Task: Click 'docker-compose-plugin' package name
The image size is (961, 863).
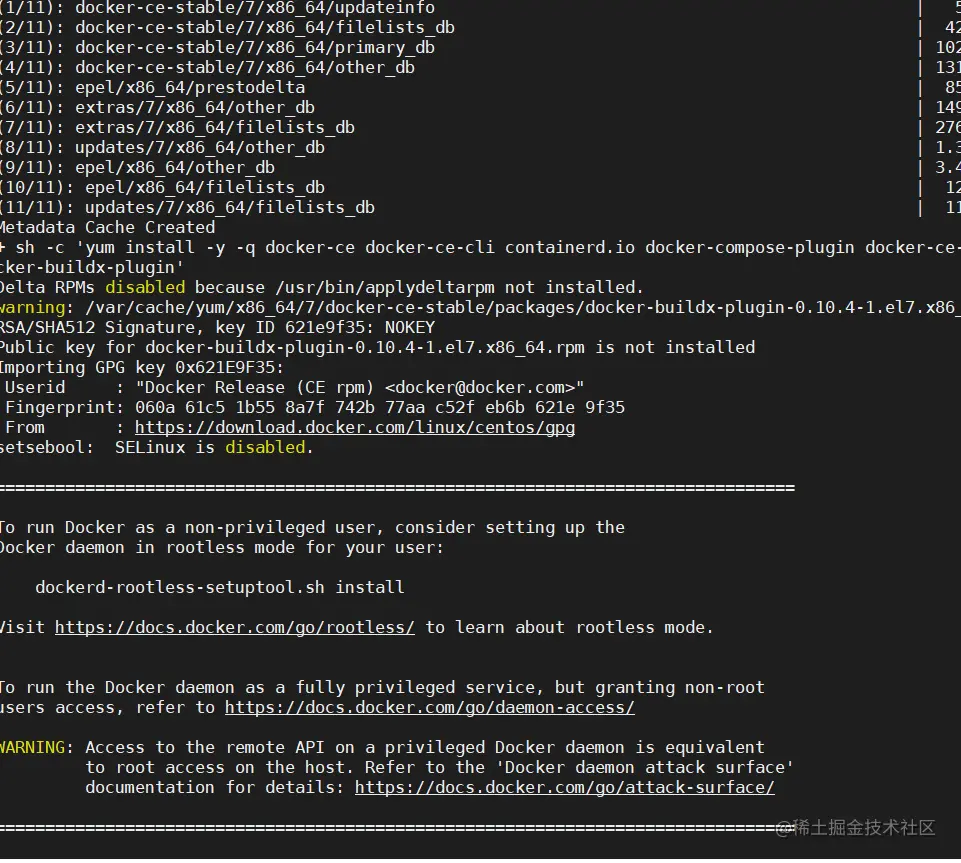Action: [750, 248]
